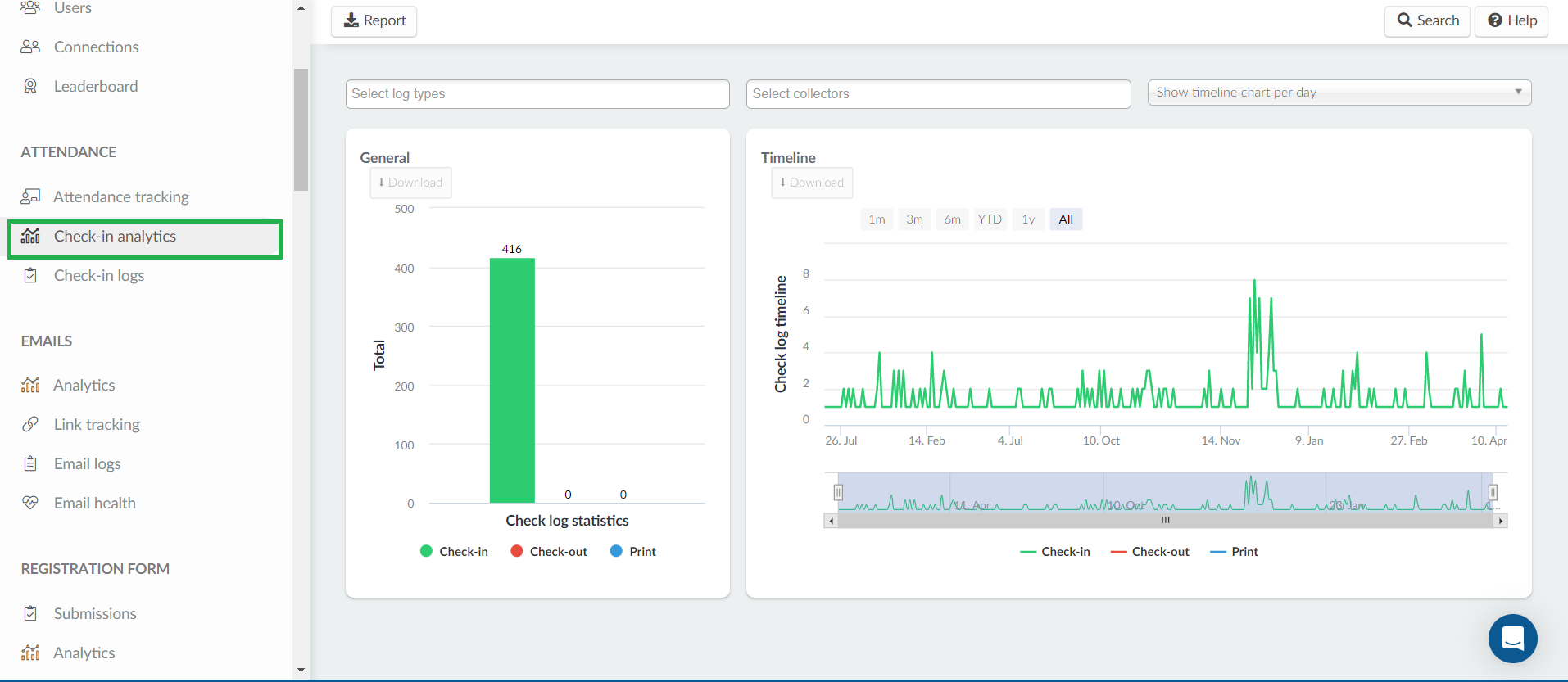Click the timeline scrollbar right arrow
Viewport: 1568px width, 682px height.
pos(1501,521)
